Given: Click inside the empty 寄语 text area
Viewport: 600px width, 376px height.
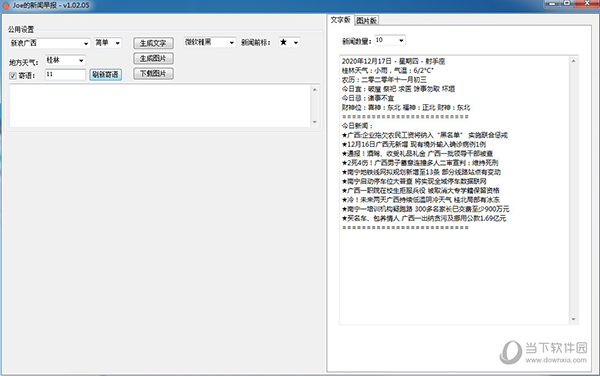Looking at the screenshot, I should click(x=160, y=106).
